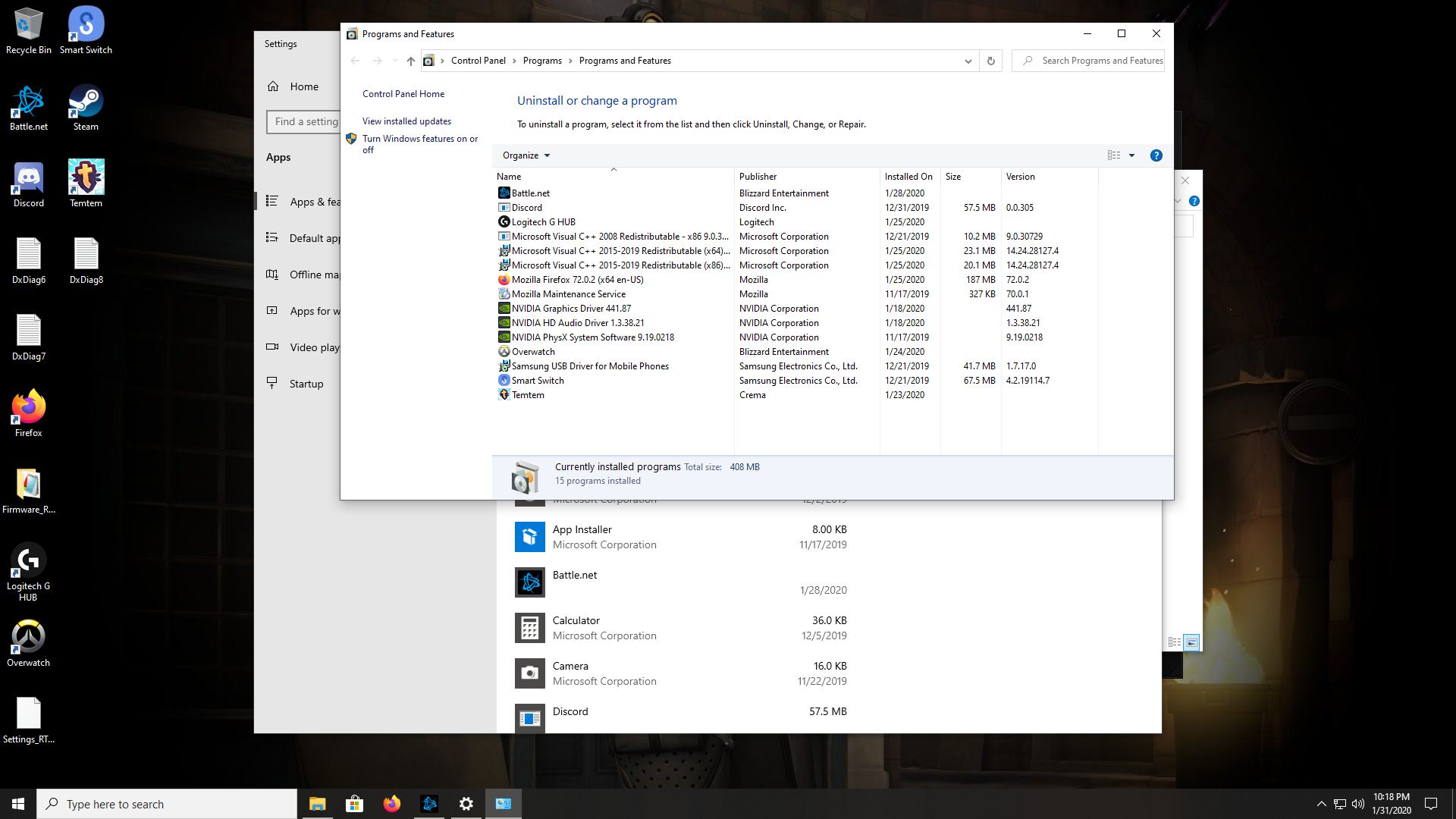Image resolution: width=1456 pixels, height=819 pixels.
Task: Click Smart Switch desktop icon
Action: tap(85, 30)
